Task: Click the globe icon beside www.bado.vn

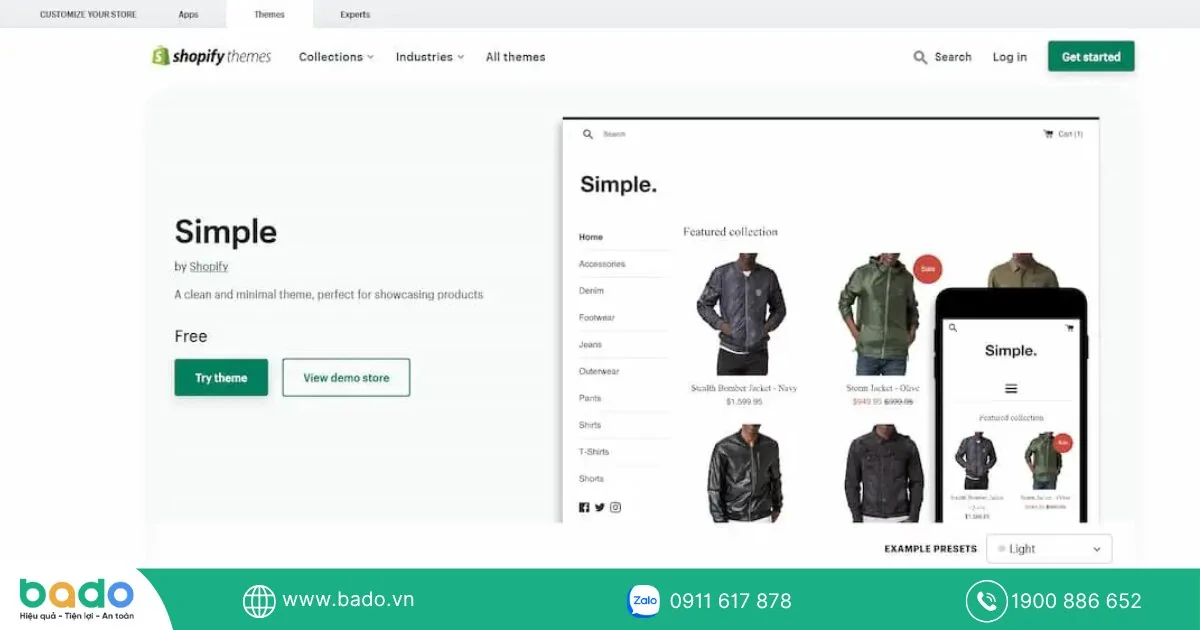Action: (259, 601)
